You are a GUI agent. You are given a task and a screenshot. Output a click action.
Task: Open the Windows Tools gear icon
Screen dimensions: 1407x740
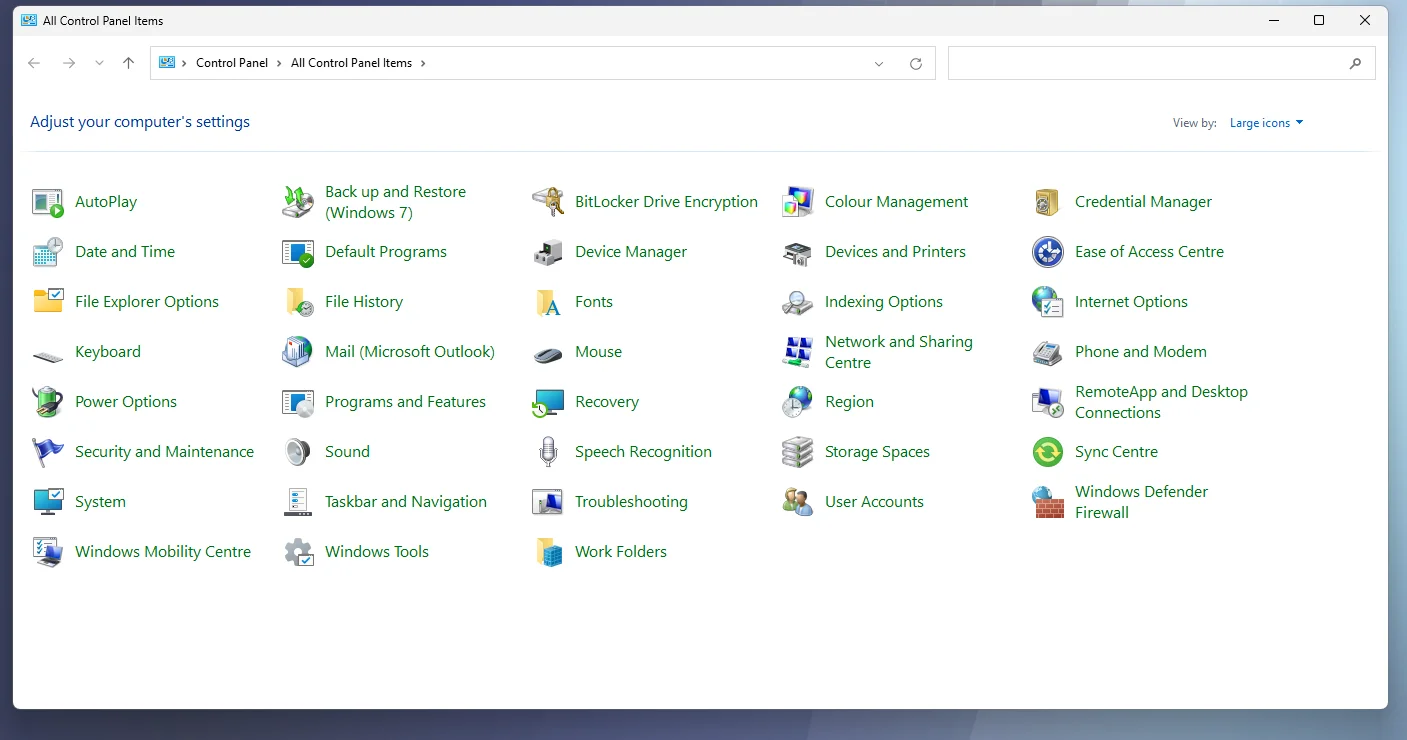[x=298, y=552]
